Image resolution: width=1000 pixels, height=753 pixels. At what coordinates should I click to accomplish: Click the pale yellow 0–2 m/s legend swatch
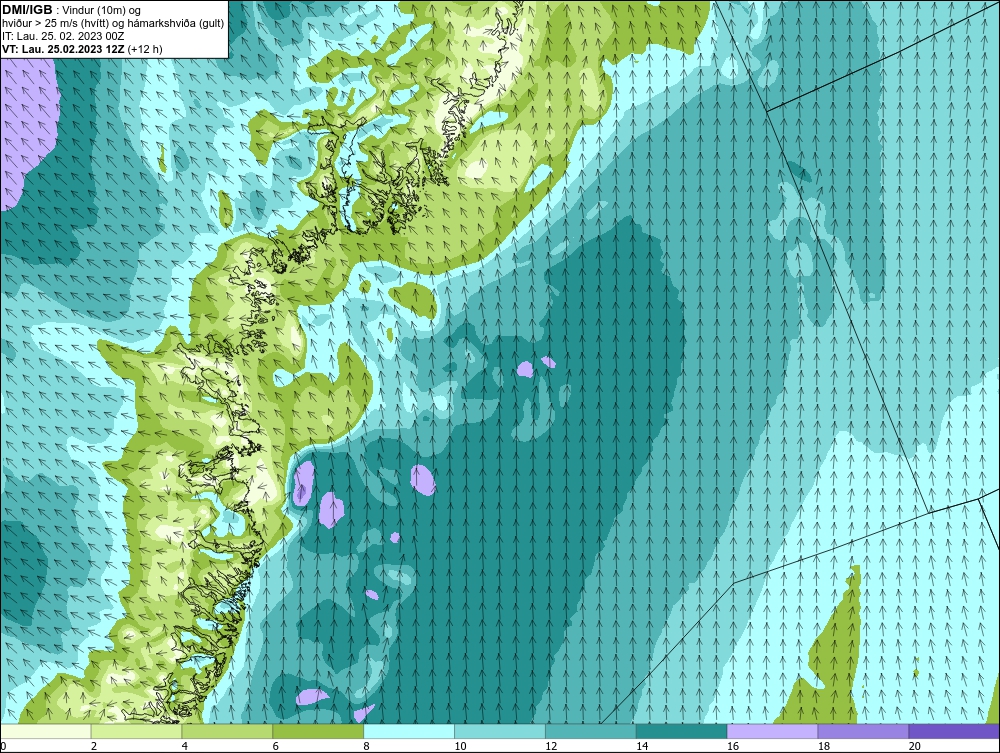point(46,731)
